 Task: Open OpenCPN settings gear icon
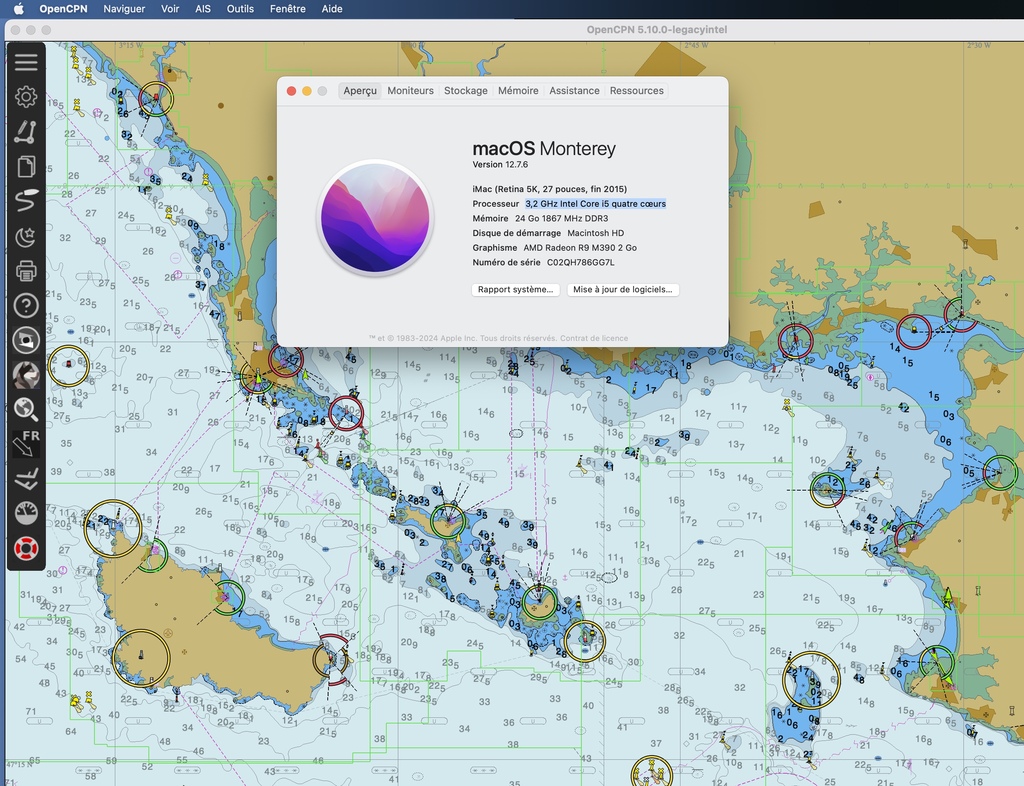click(x=26, y=97)
